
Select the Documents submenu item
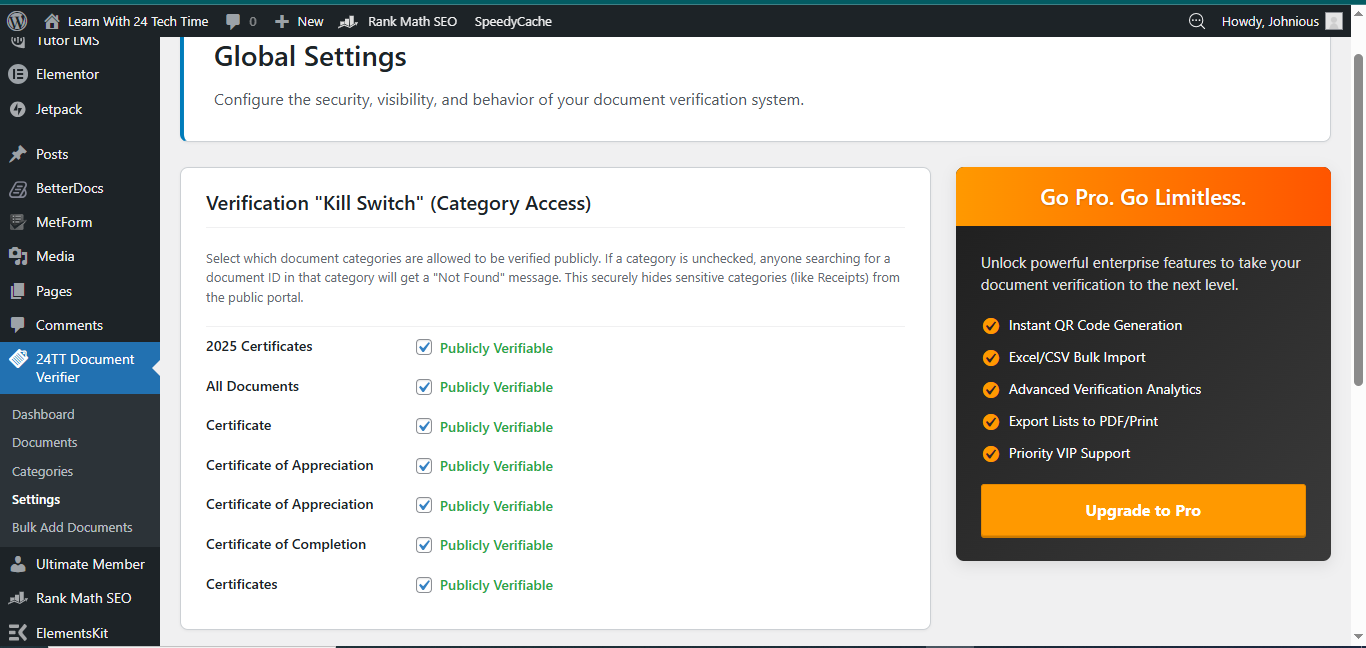[44, 442]
